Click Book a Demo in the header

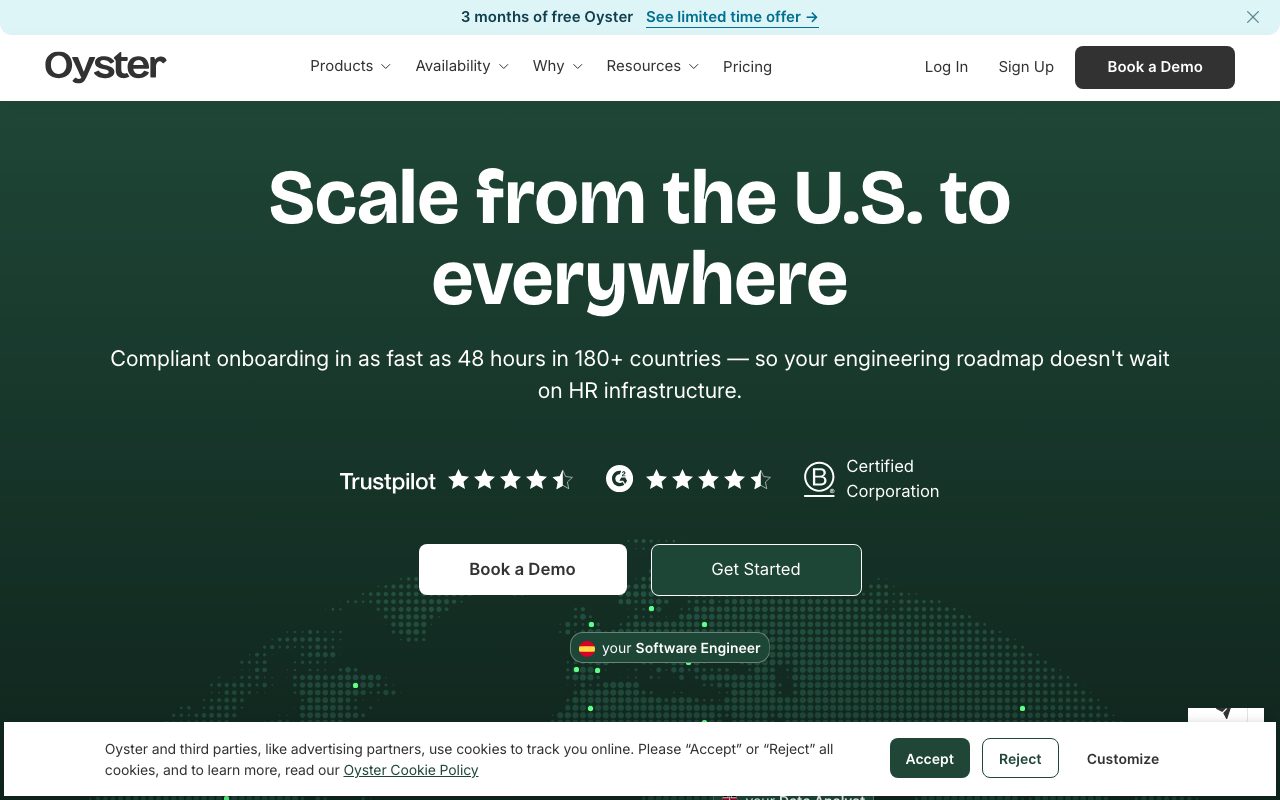(1155, 67)
